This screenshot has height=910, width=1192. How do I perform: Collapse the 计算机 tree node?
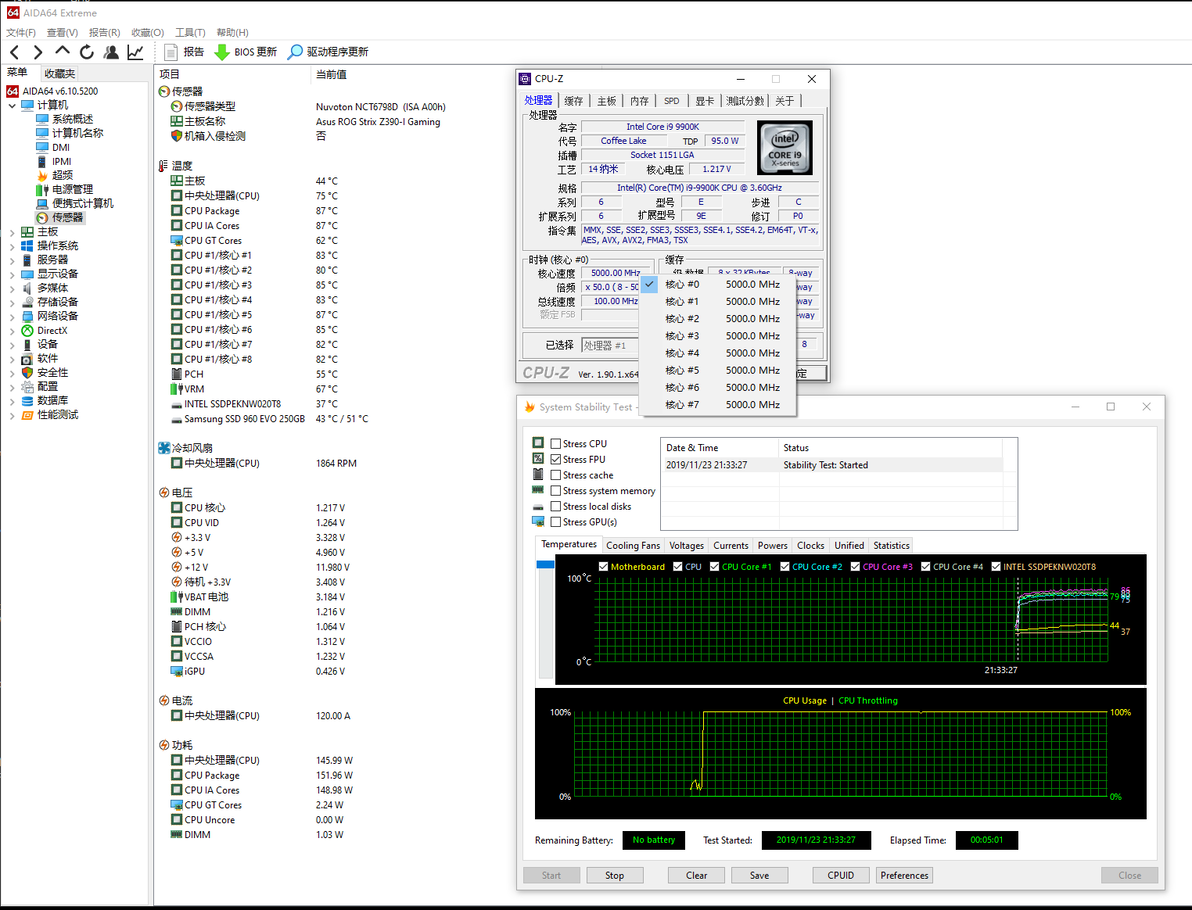[12, 106]
